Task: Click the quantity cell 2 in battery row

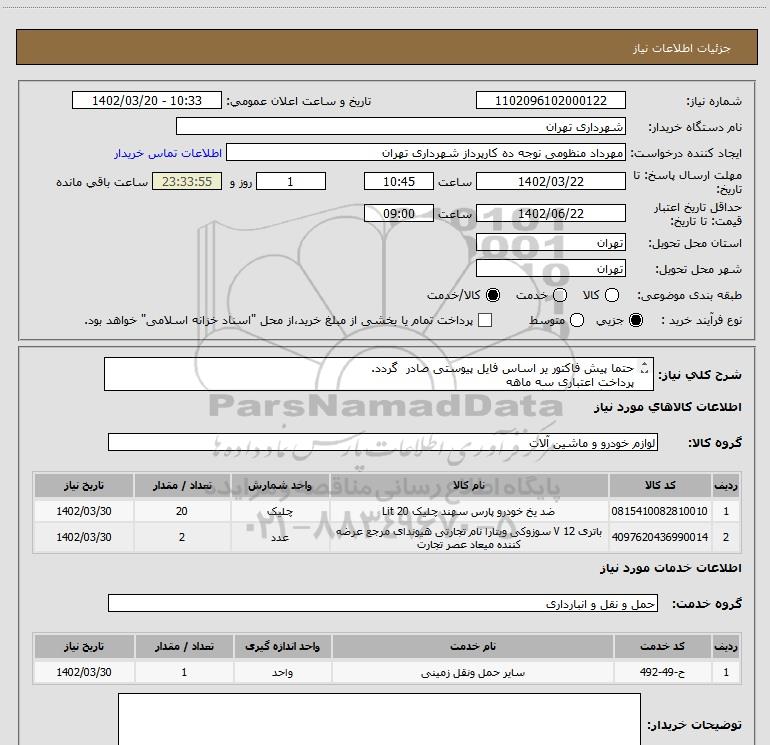Action: 182,537
